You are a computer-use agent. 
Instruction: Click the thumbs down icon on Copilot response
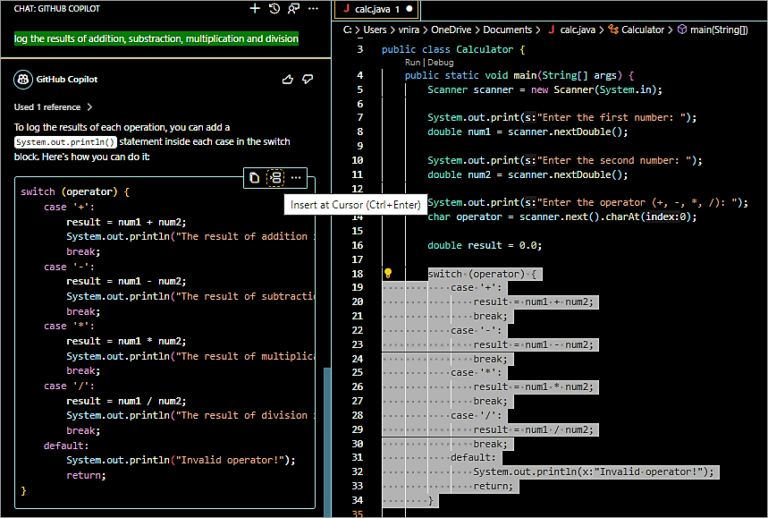(x=308, y=79)
